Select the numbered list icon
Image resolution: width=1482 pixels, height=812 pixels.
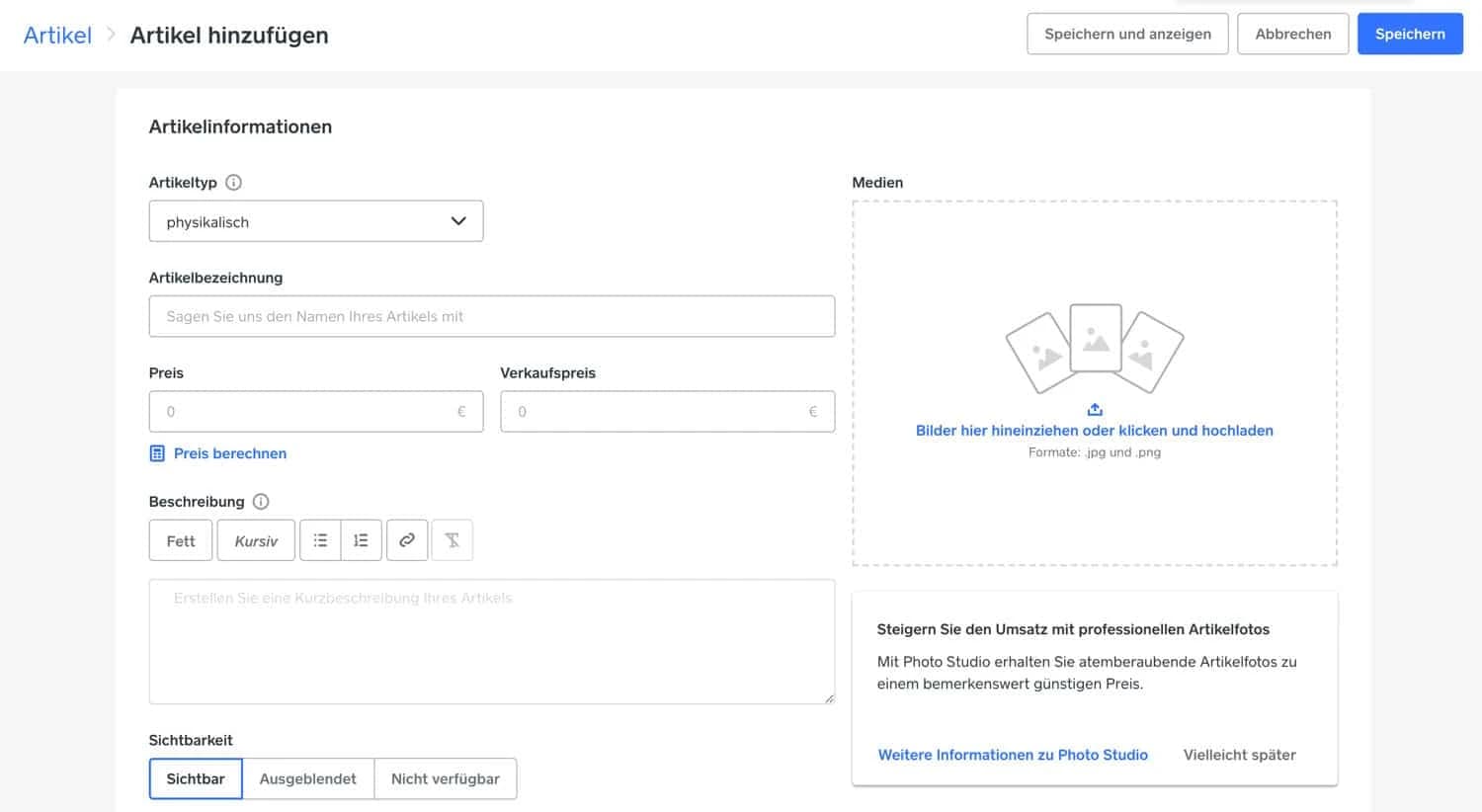[x=361, y=539]
